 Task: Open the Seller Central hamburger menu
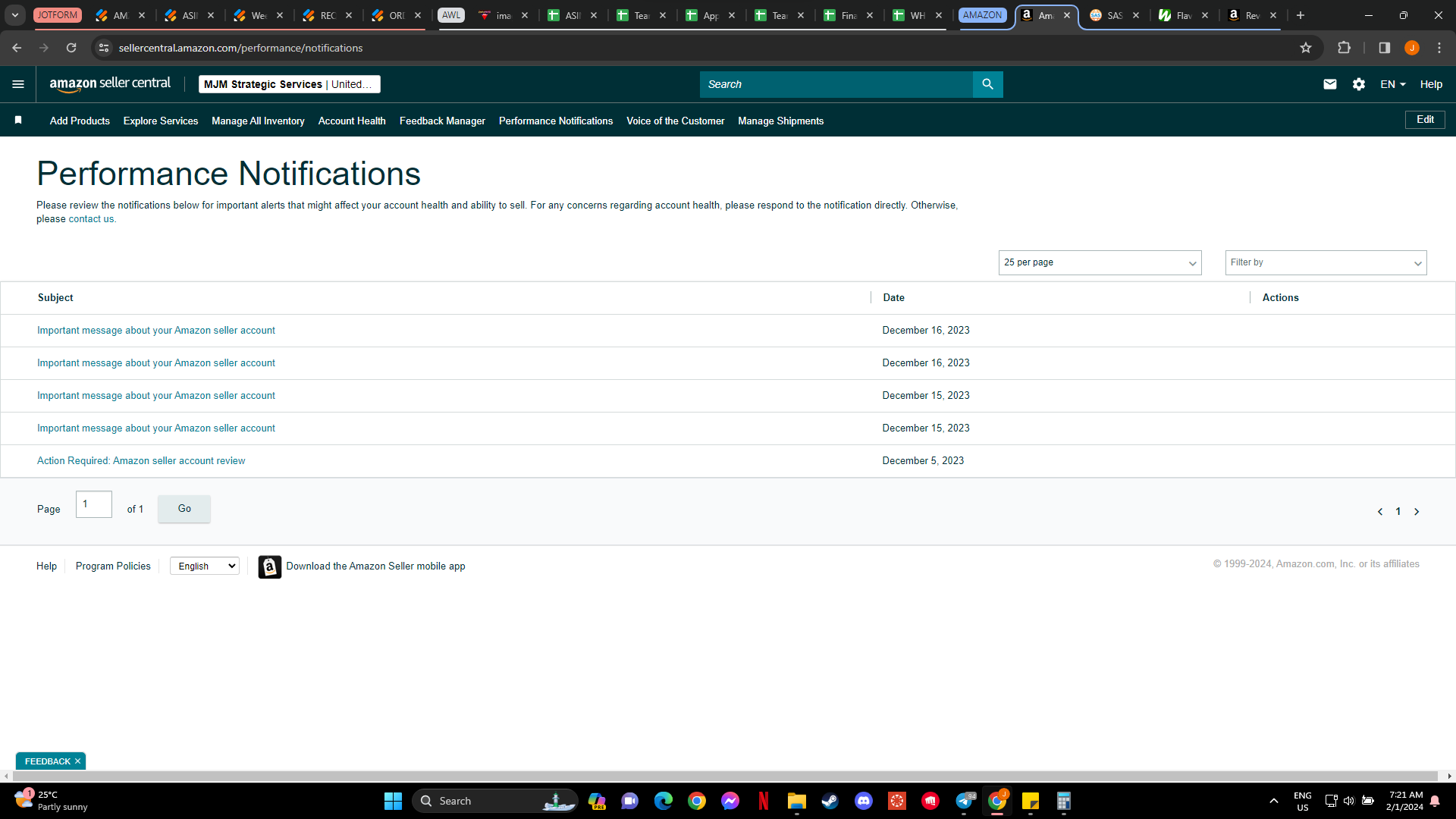(18, 84)
